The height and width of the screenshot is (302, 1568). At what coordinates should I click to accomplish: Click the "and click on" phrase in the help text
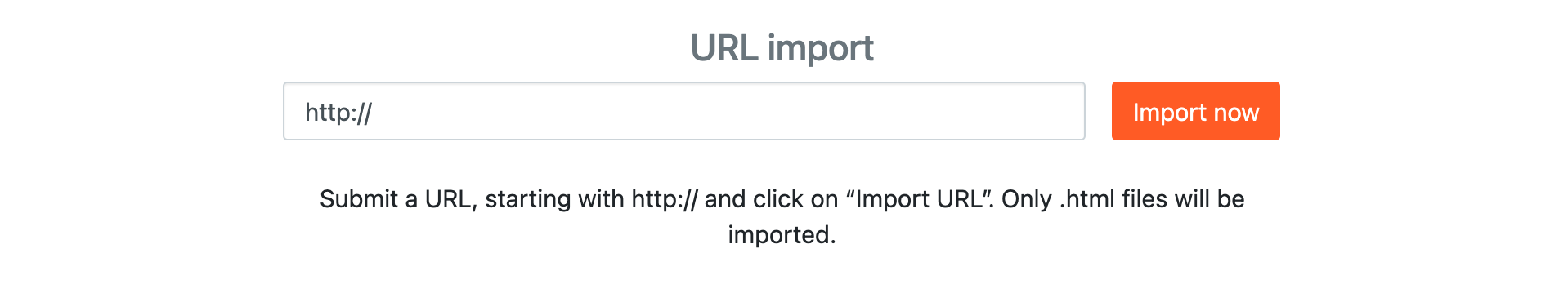(x=772, y=199)
